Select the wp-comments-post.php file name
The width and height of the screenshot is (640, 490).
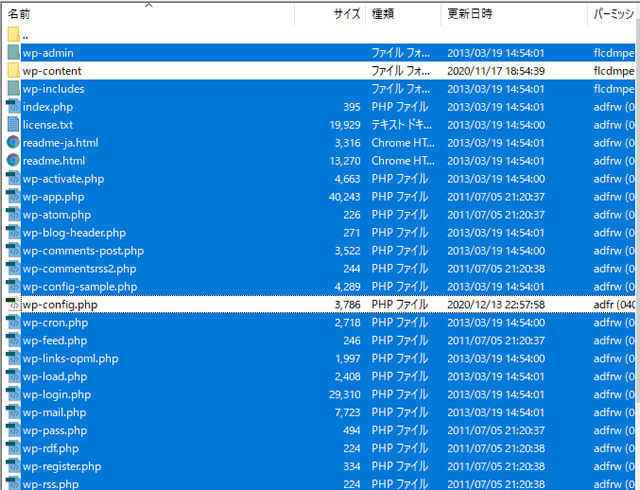[x=83, y=251]
